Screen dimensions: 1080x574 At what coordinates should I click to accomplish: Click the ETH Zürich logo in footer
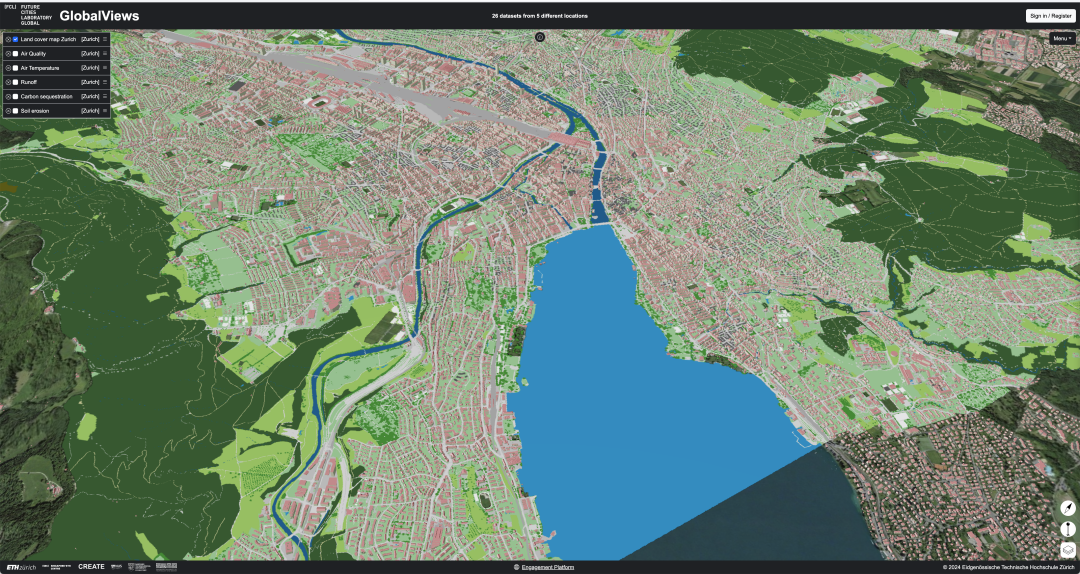coord(21,567)
